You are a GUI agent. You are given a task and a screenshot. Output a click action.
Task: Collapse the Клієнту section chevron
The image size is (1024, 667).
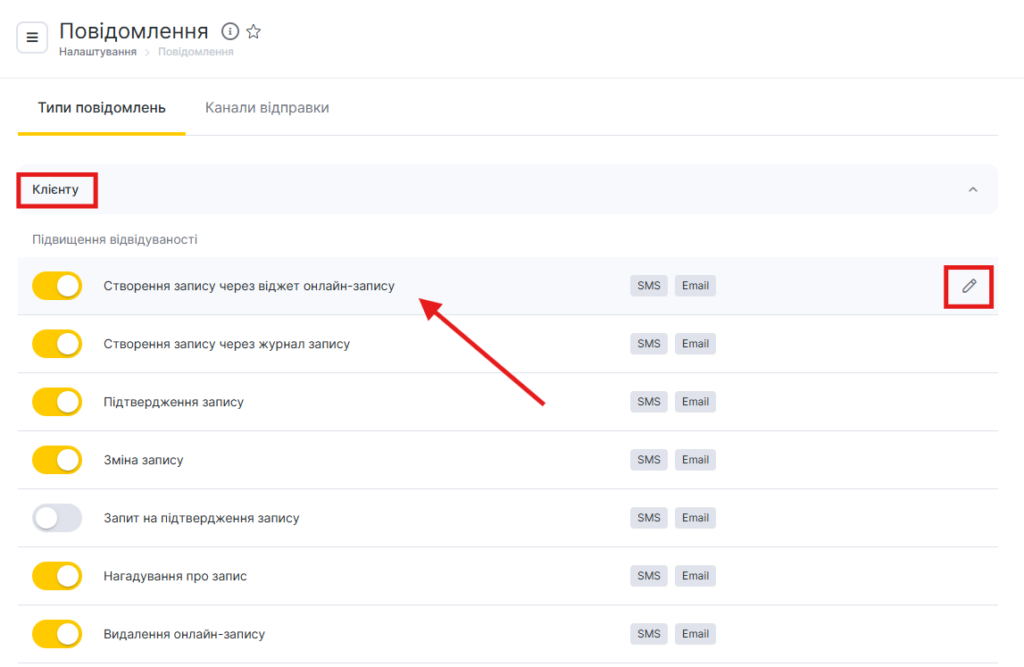pos(972,189)
